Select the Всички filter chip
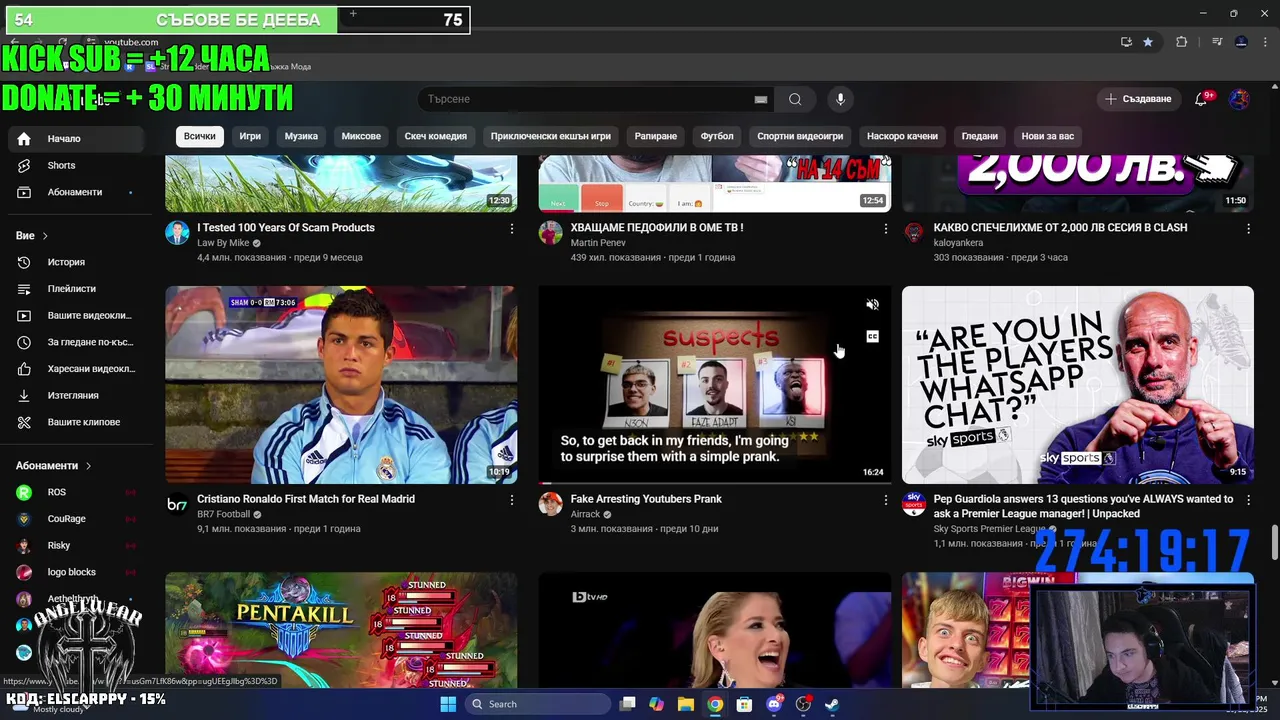1280x720 pixels. pyautogui.click(x=199, y=136)
